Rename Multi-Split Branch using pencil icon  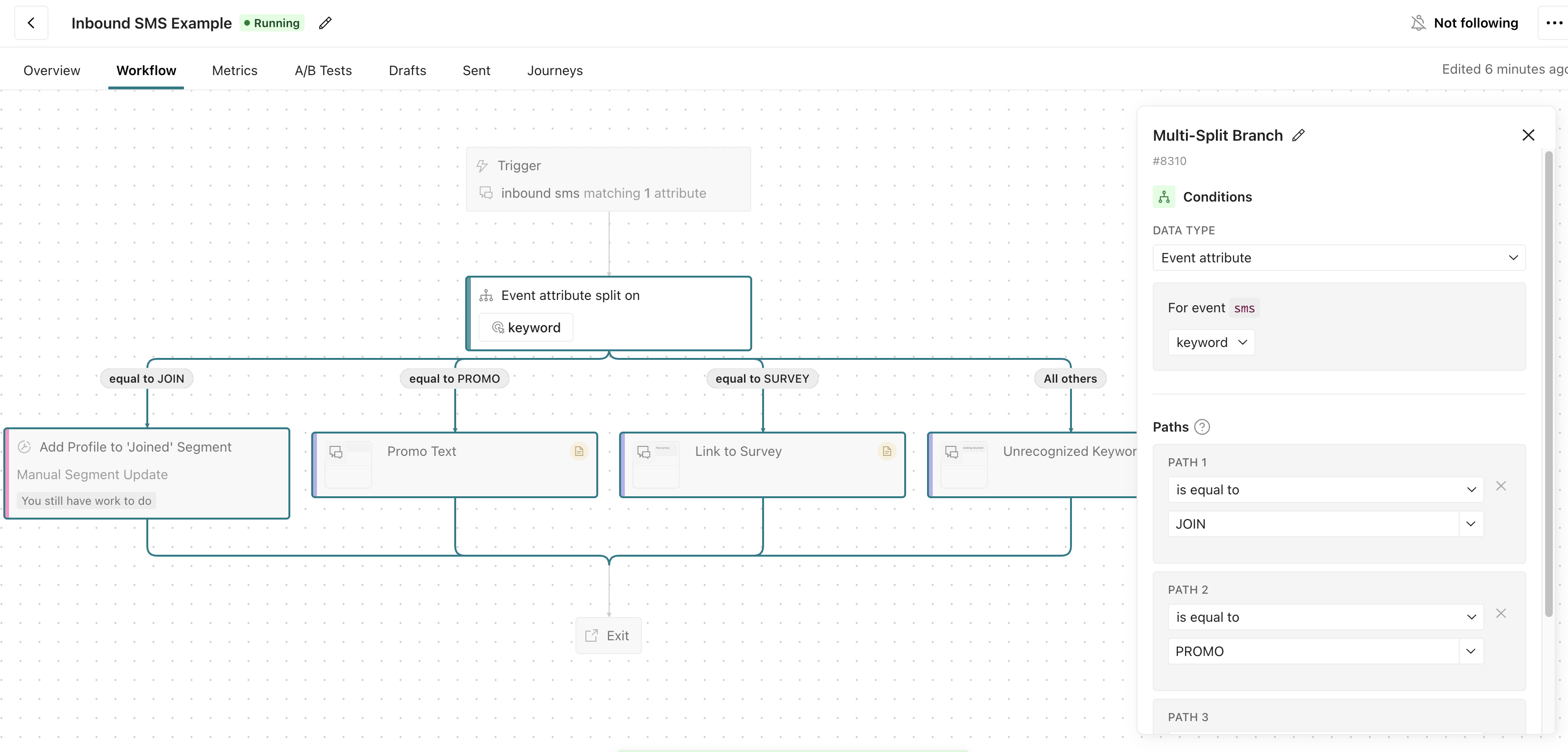coord(1298,135)
